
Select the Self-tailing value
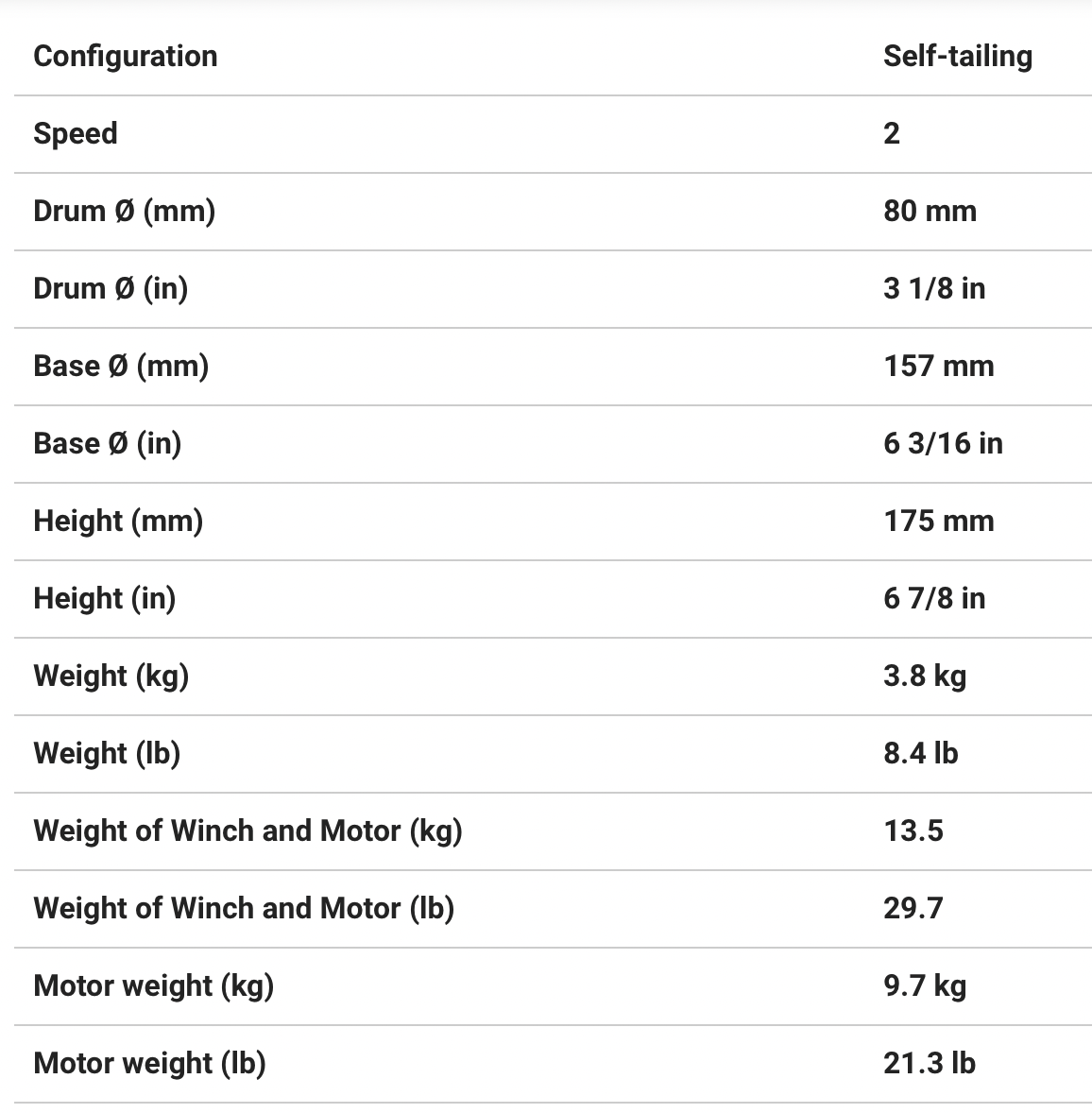click(x=957, y=56)
